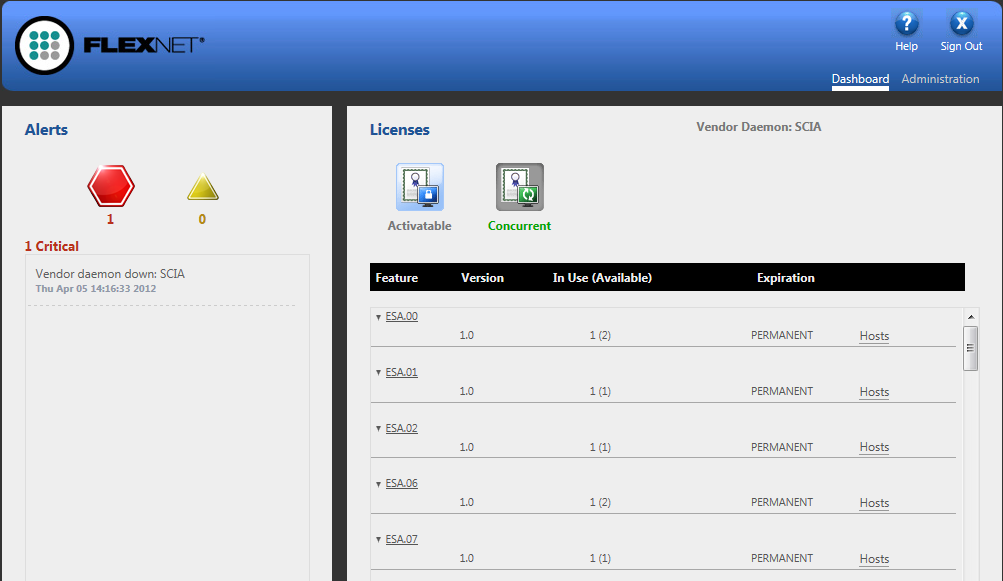Click the ESA.07 PERMANENT expiration
This screenshot has height=581, width=1003.
pyautogui.click(x=782, y=558)
